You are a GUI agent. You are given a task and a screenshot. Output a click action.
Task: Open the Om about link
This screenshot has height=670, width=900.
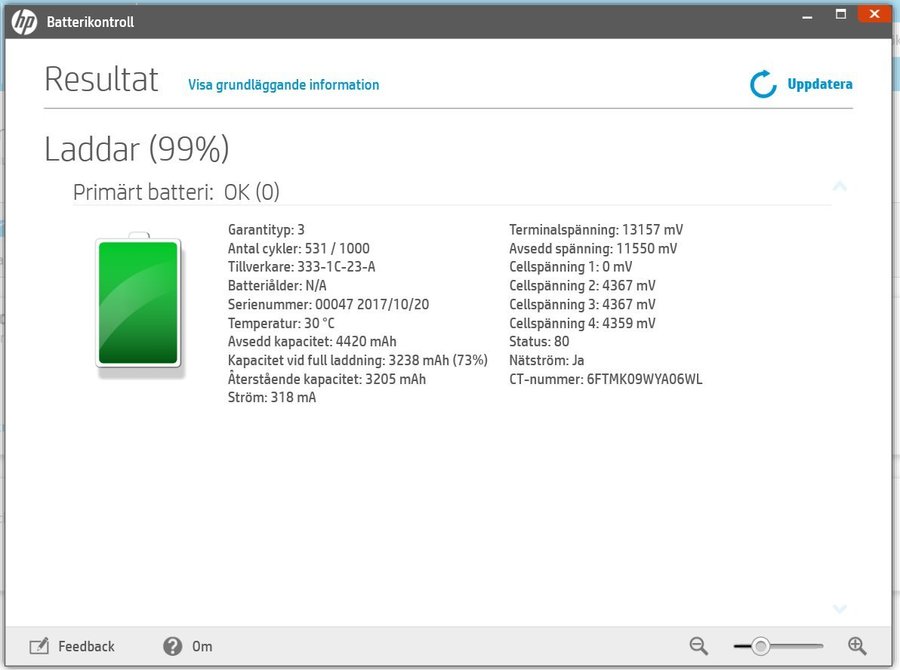tap(202, 646)
